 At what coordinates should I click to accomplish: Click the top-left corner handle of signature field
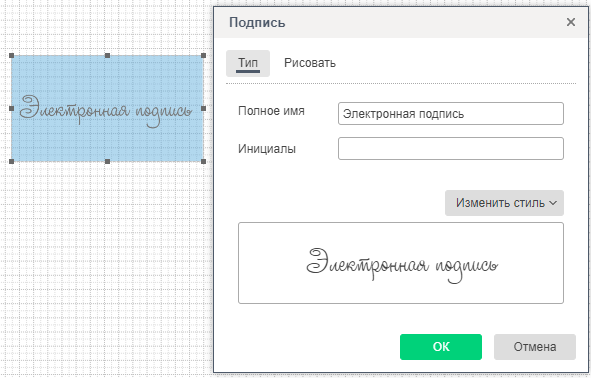point(11,55)
